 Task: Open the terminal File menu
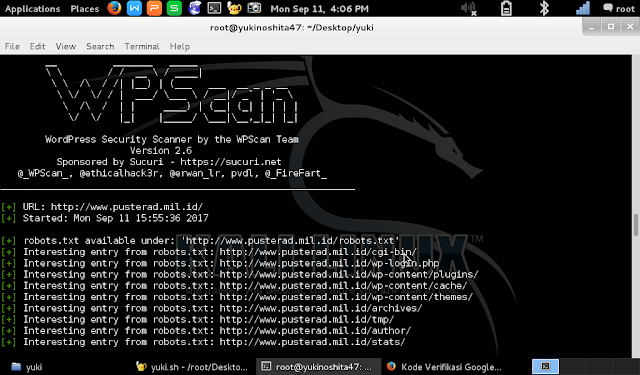pos(12,47)
